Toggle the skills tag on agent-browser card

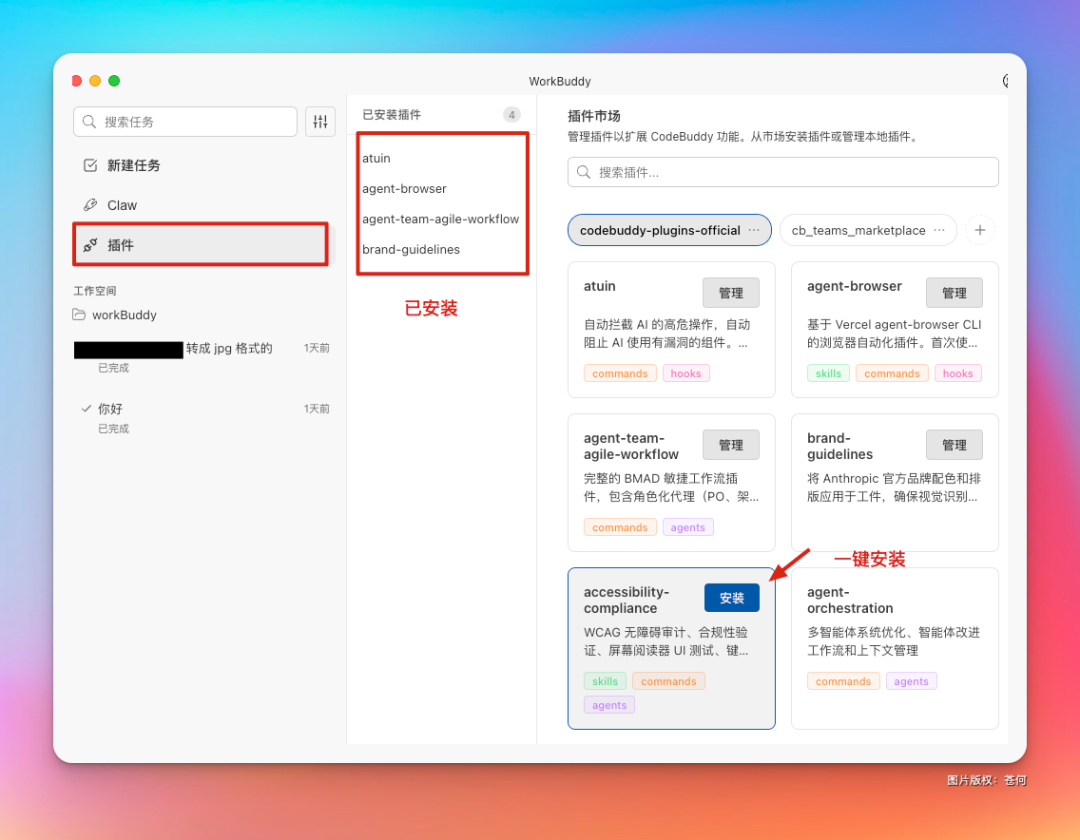tap(828, 373)
